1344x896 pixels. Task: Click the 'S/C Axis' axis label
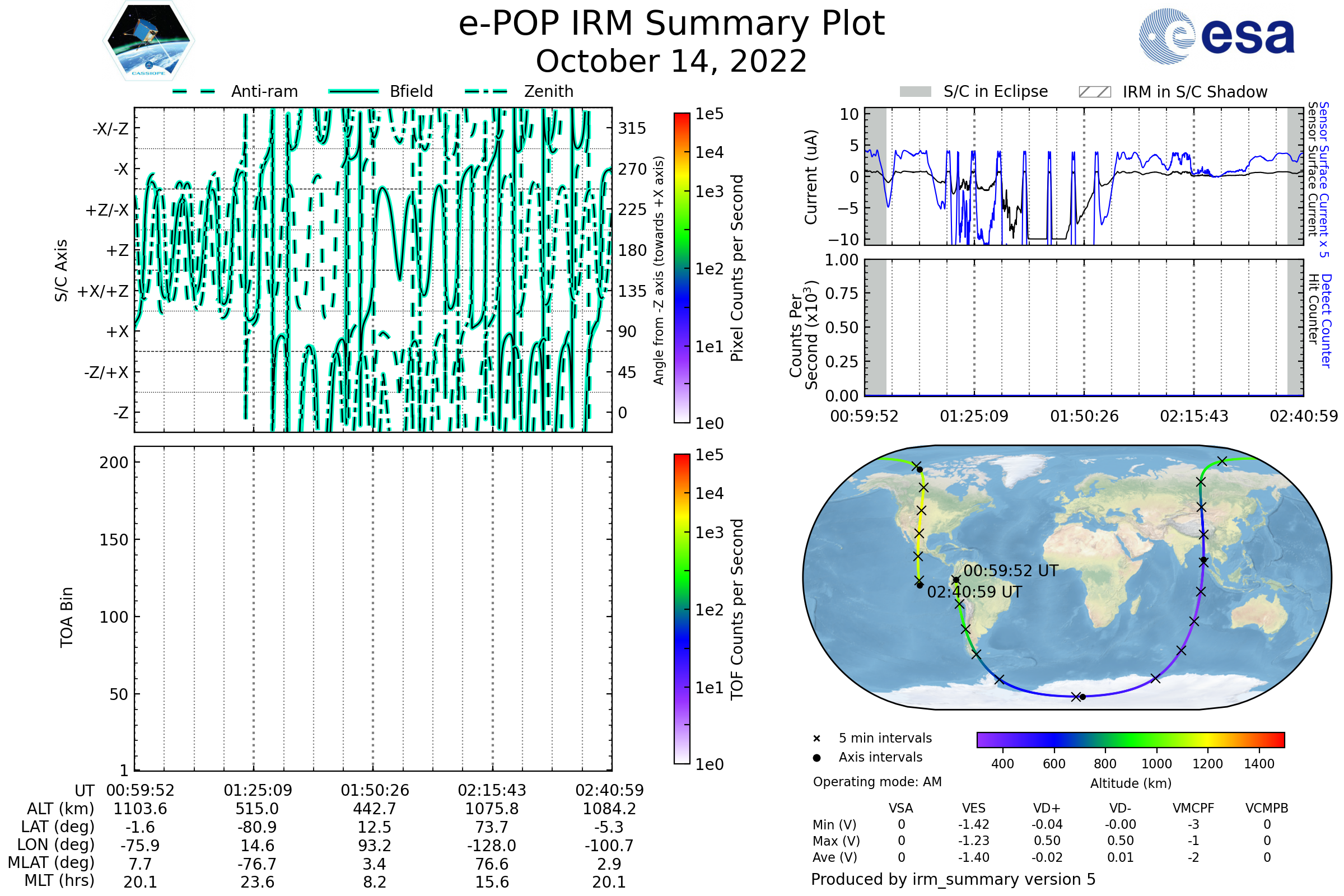[x=61, y=270]
